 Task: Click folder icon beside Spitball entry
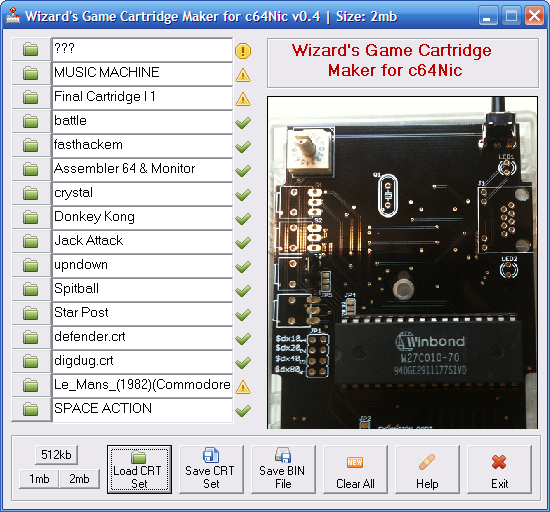(31, 289)
